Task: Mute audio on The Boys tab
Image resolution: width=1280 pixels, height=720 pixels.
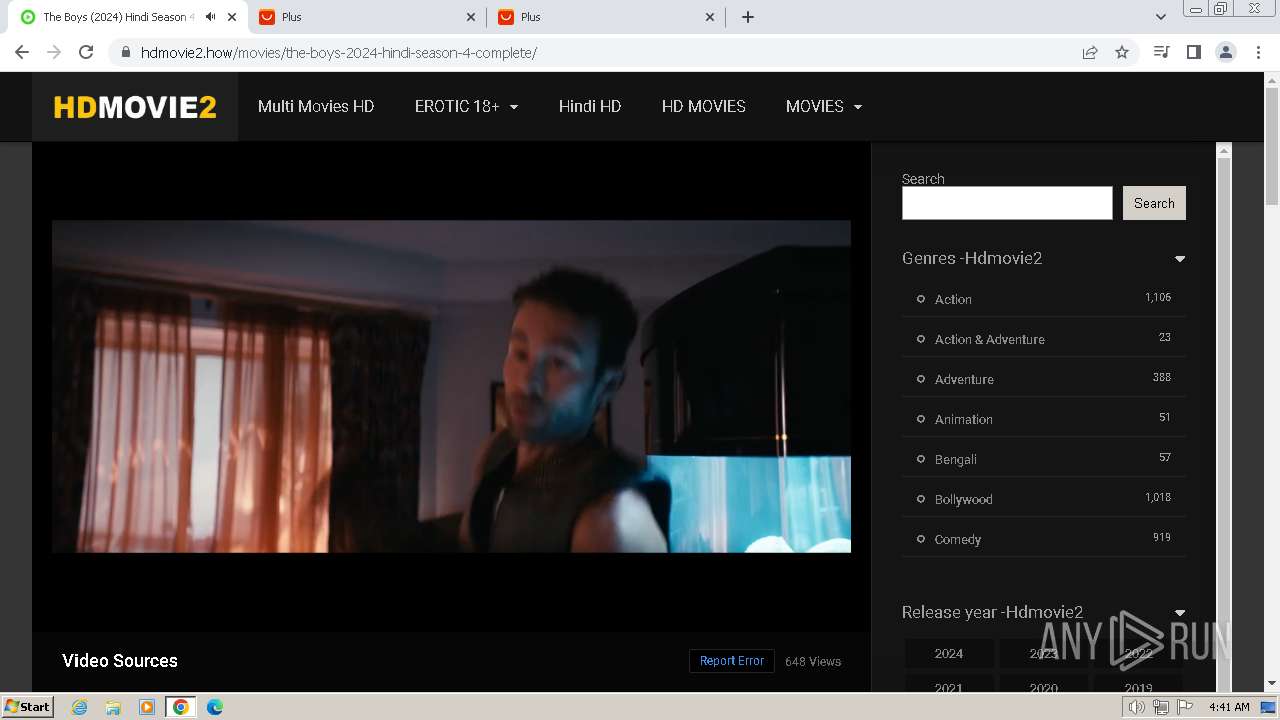Action: (x=210, y=17)
